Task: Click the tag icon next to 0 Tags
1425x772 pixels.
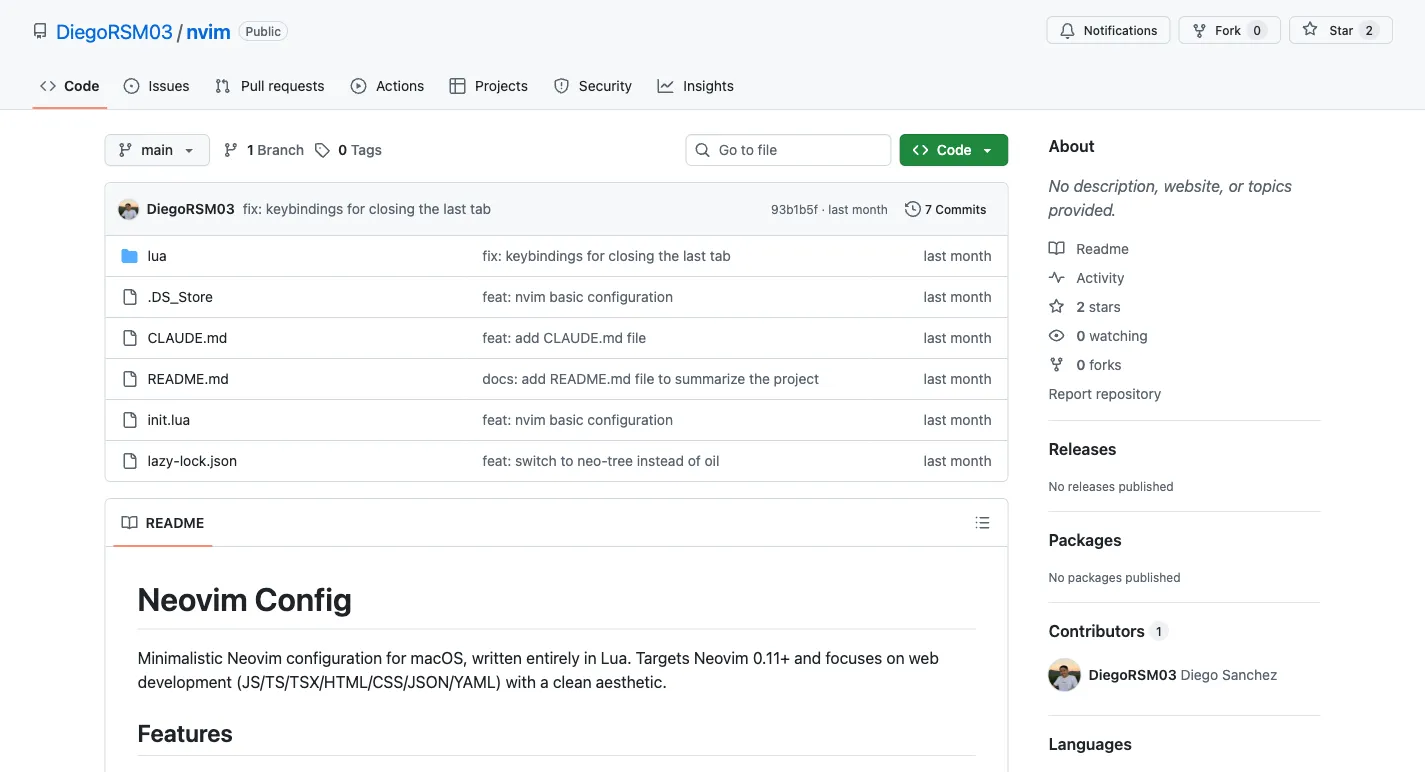Action: [x=322, y=150]
